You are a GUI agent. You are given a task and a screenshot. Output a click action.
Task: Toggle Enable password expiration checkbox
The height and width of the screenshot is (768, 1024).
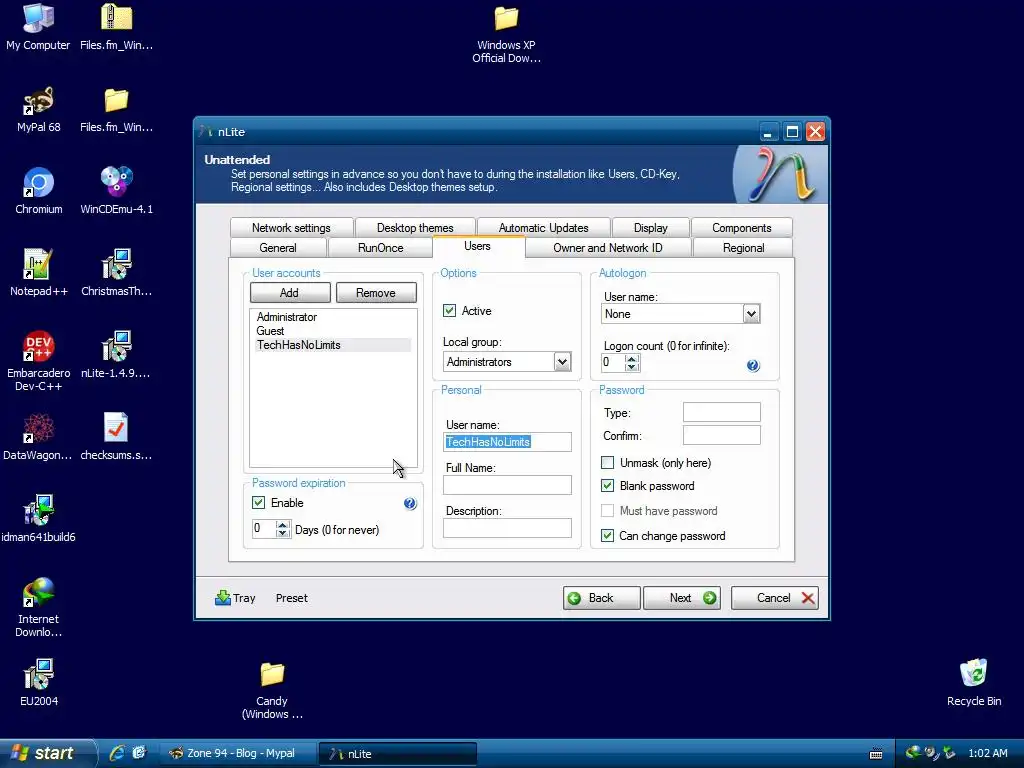[259, 503]
